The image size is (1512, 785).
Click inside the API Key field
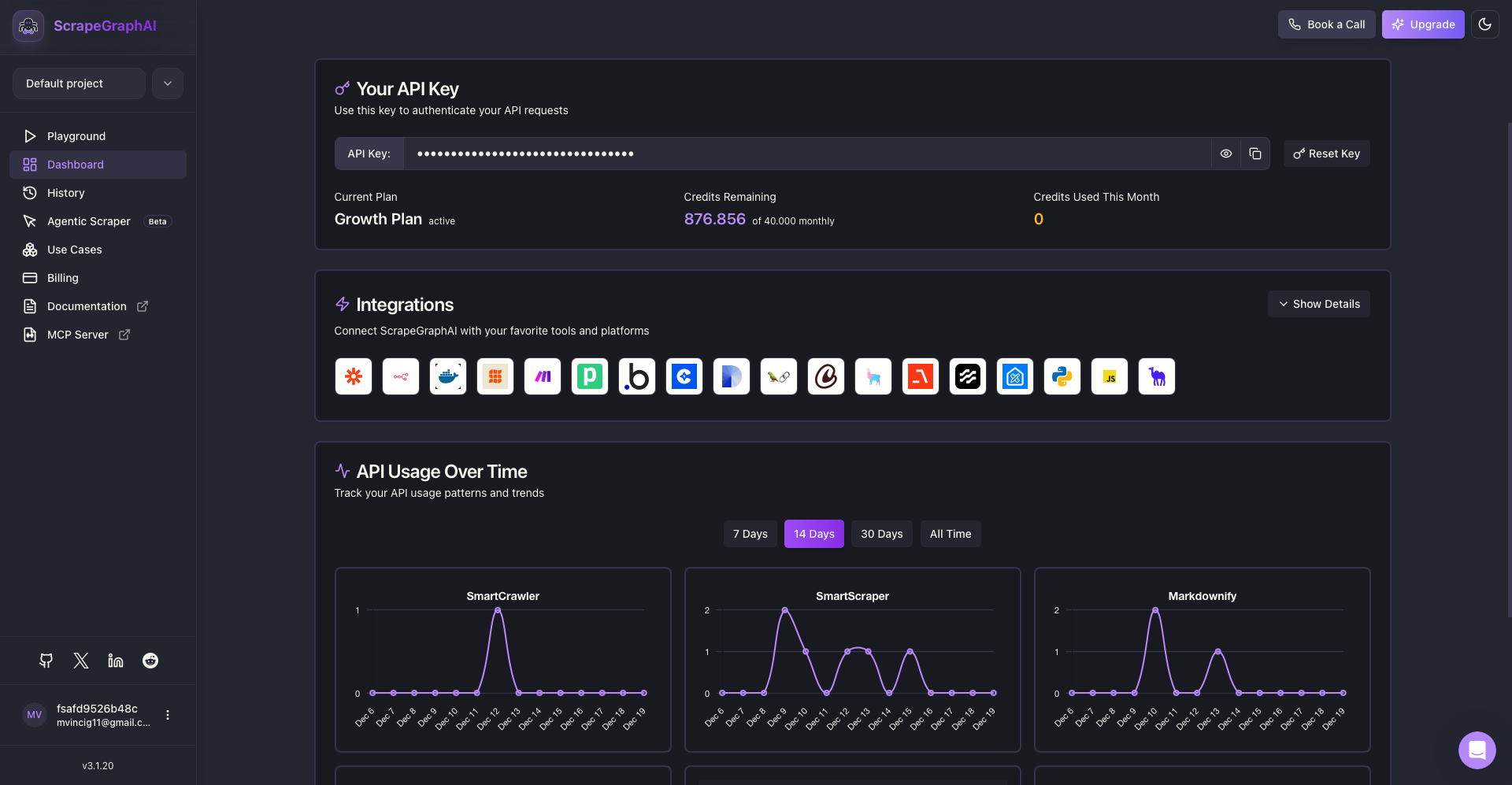tap(787, 154)
